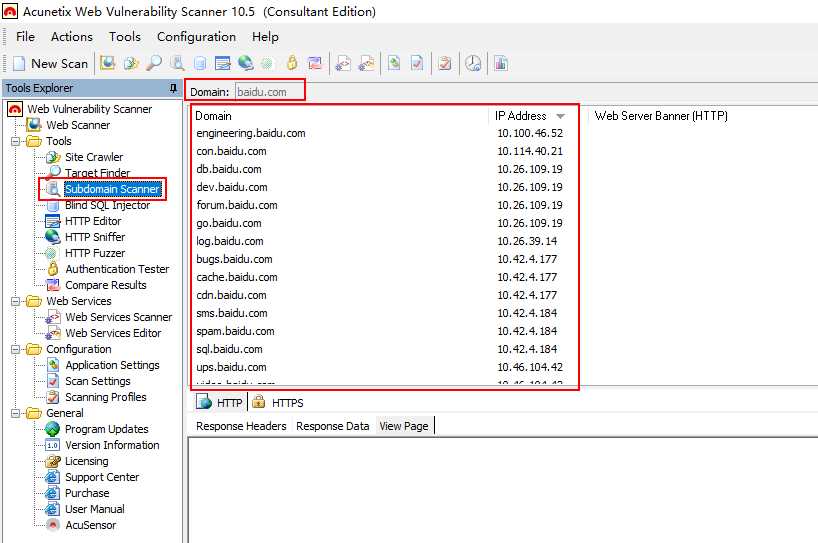Open Application Settings toolbar icon
The height and width of the screenshot is (543, 818).
tap(394, 63)
